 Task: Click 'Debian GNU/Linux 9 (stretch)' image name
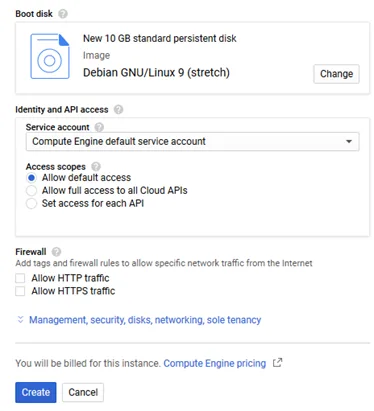click(156, 72)
